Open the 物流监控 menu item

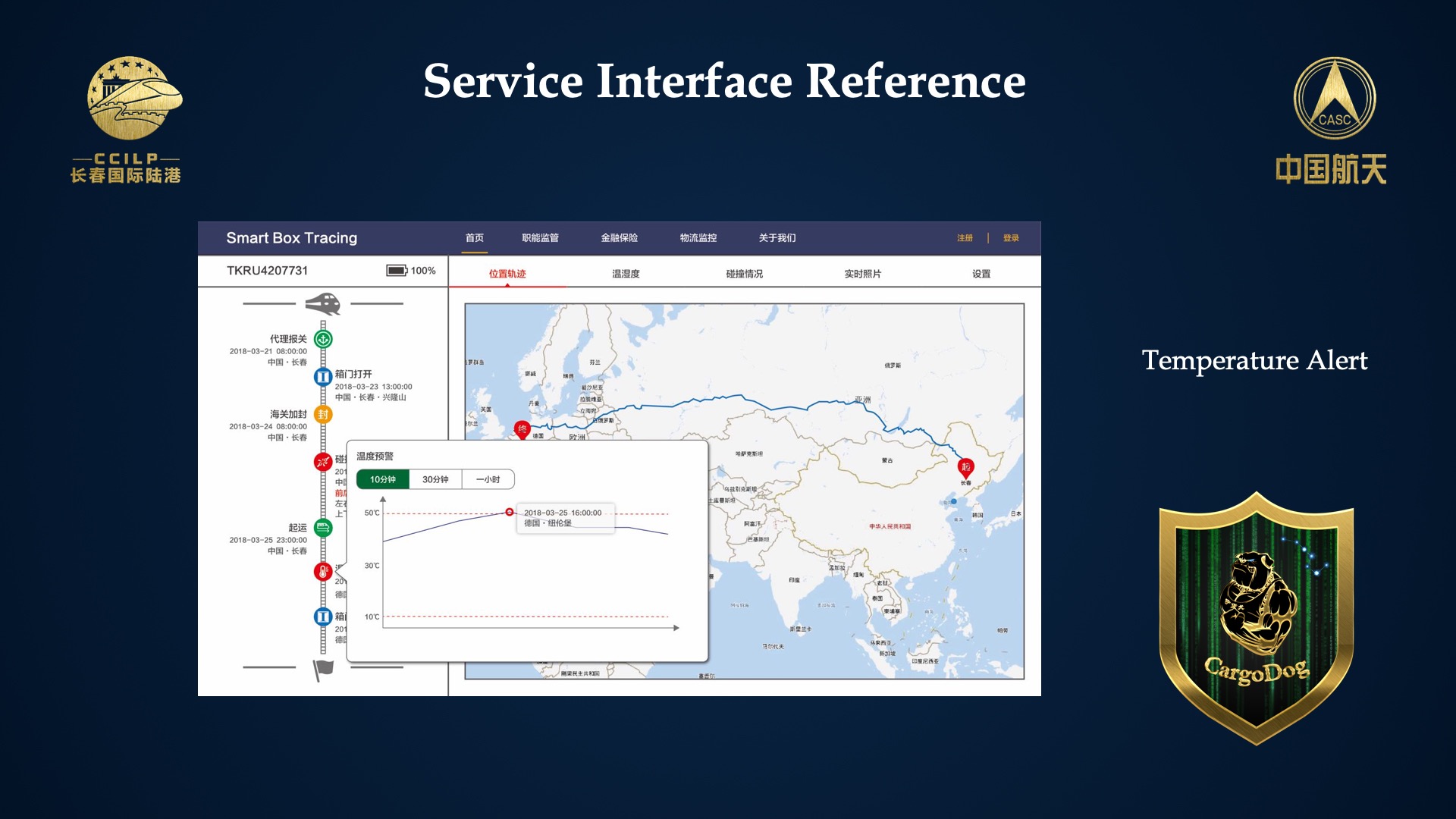tap(698, 238)
